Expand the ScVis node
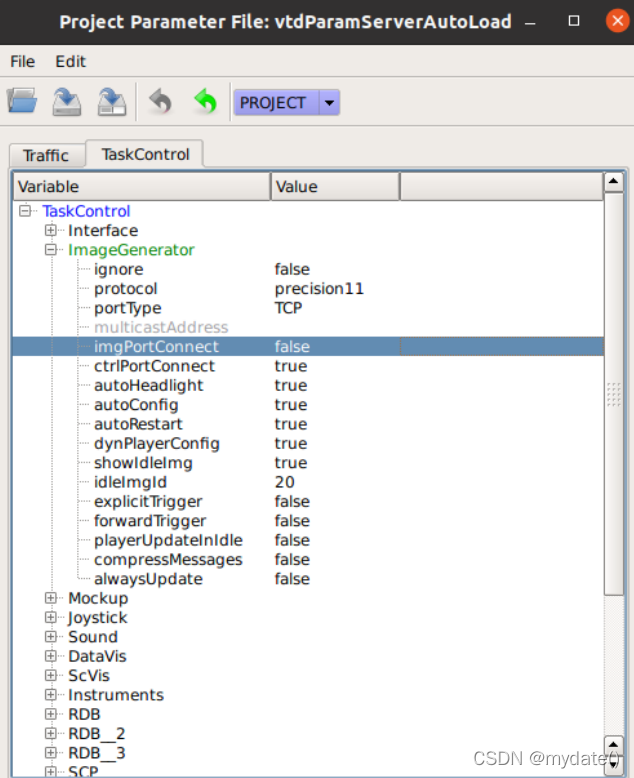Viewport: 634px width, 778px height. pos(51,675)
